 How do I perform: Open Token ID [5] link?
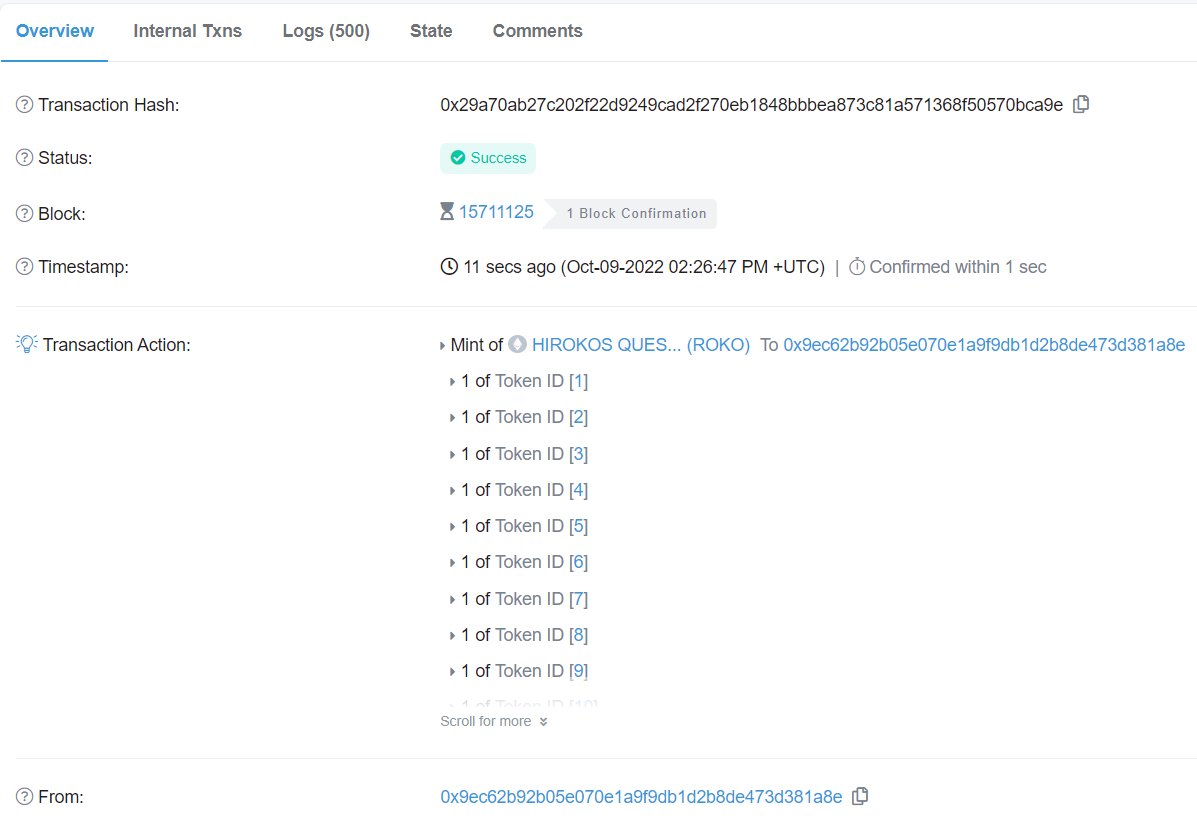(579, 526)
